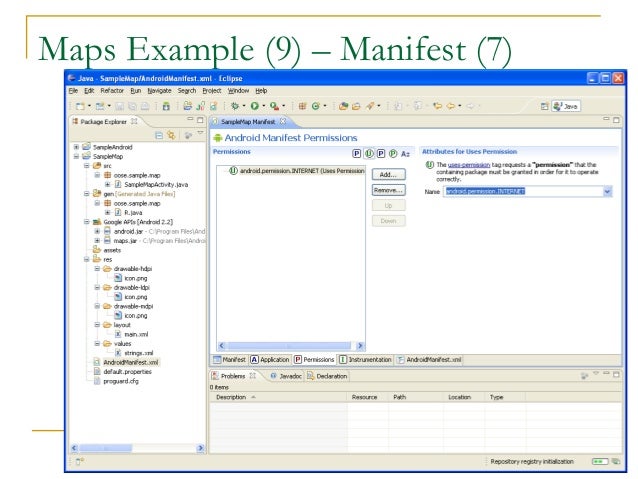Click the icon at status bar left
The height and width of the screenshot is (479, 638).
click(79, 461)
